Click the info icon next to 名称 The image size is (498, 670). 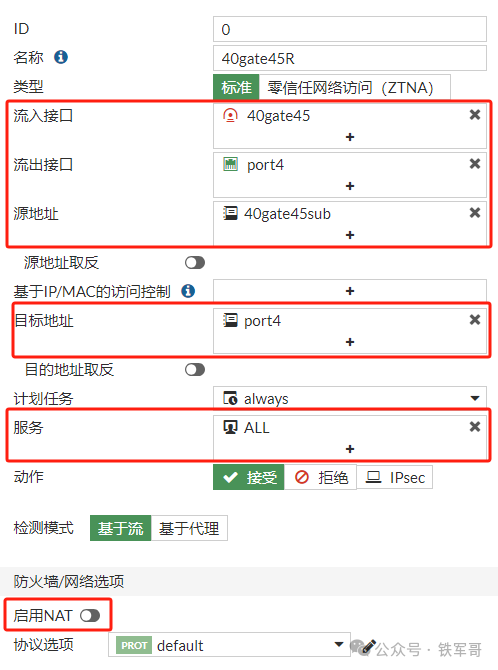[x=61, y=57]
